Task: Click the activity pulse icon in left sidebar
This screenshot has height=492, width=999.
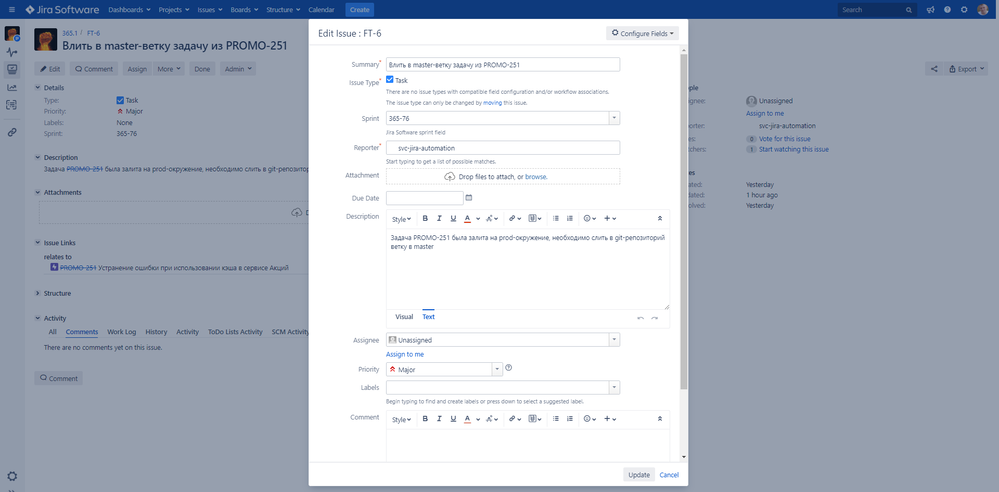Action: (12, 52)
